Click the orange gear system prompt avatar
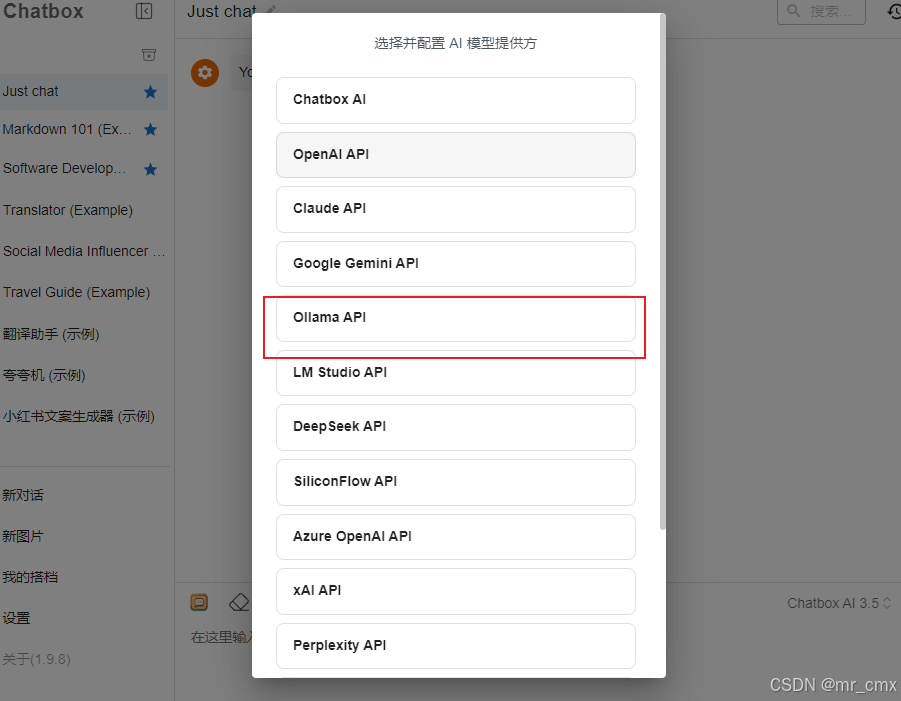This screenshot has height=701, width=901. pos(205,73)
